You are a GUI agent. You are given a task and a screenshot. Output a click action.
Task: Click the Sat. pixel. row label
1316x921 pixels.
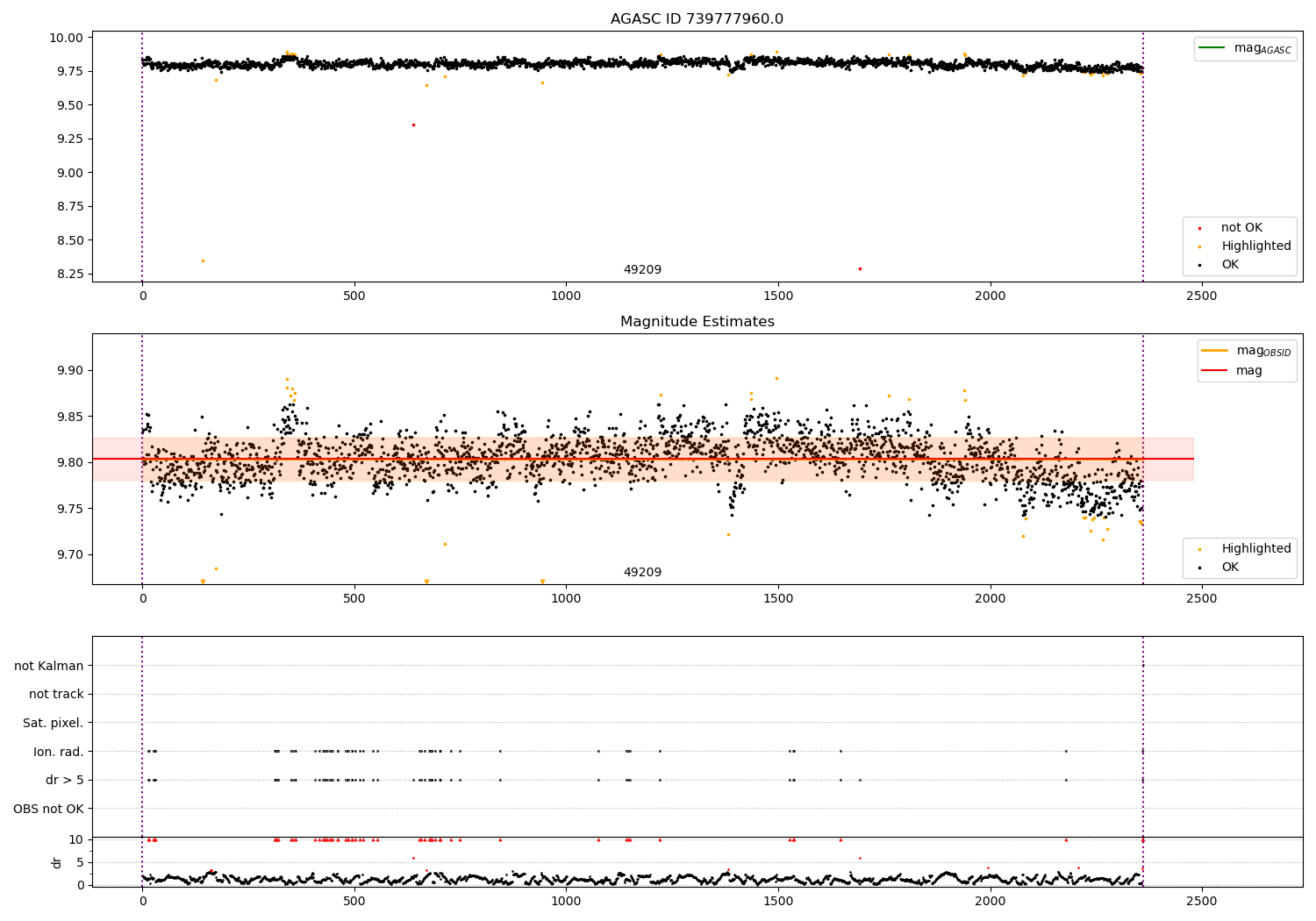click(54, 723)
